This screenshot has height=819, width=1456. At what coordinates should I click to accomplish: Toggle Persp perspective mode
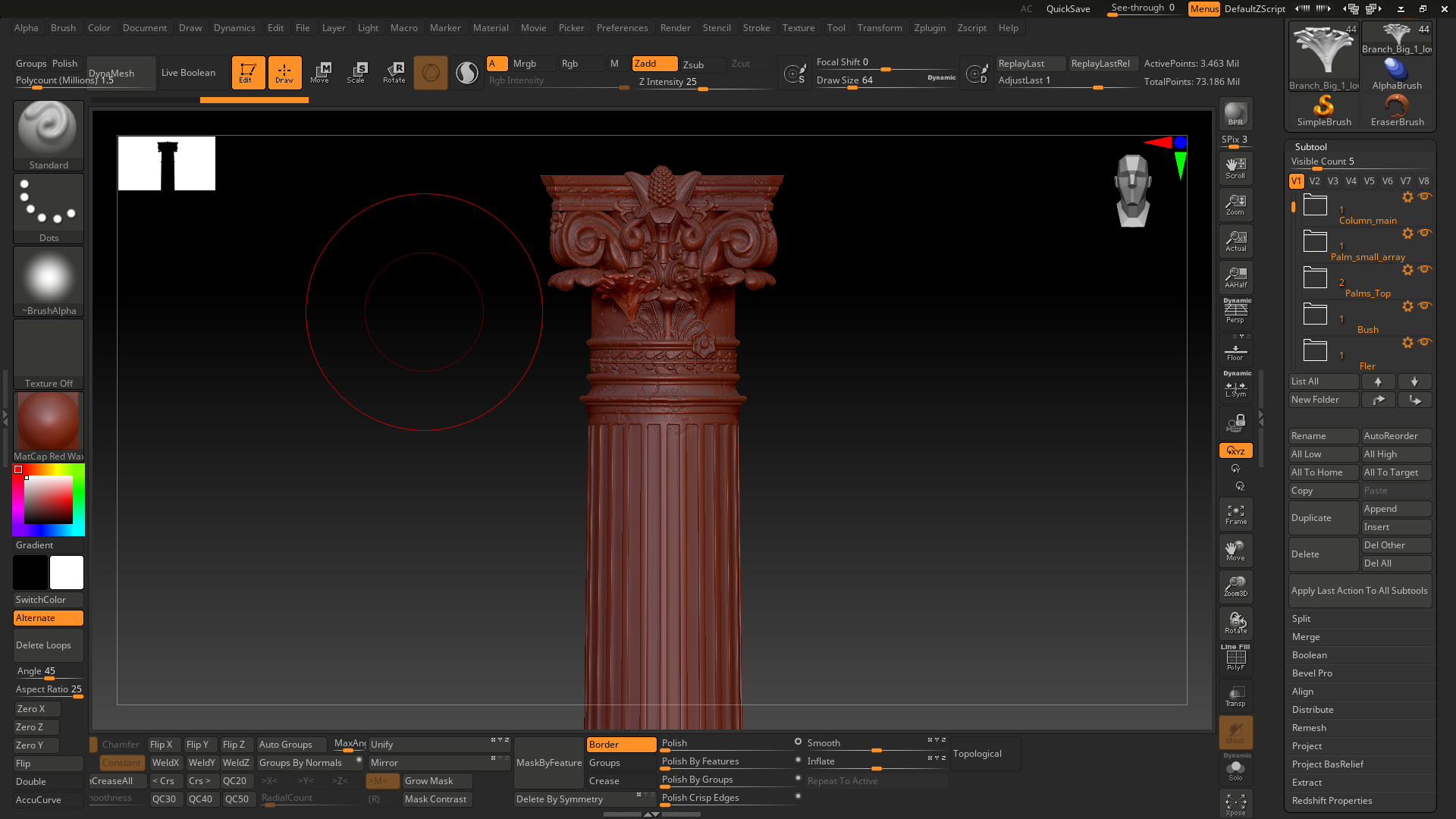(1235, 311)
